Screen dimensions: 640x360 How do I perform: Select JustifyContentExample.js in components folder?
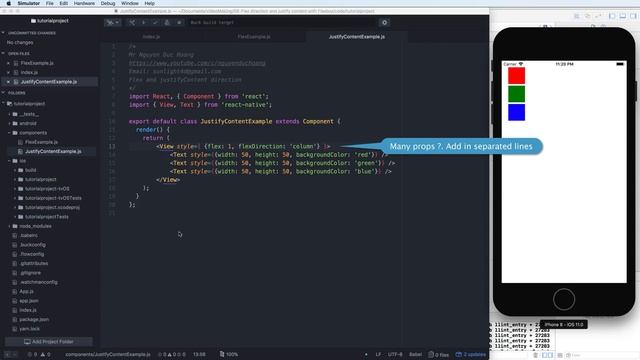(53, 151)
